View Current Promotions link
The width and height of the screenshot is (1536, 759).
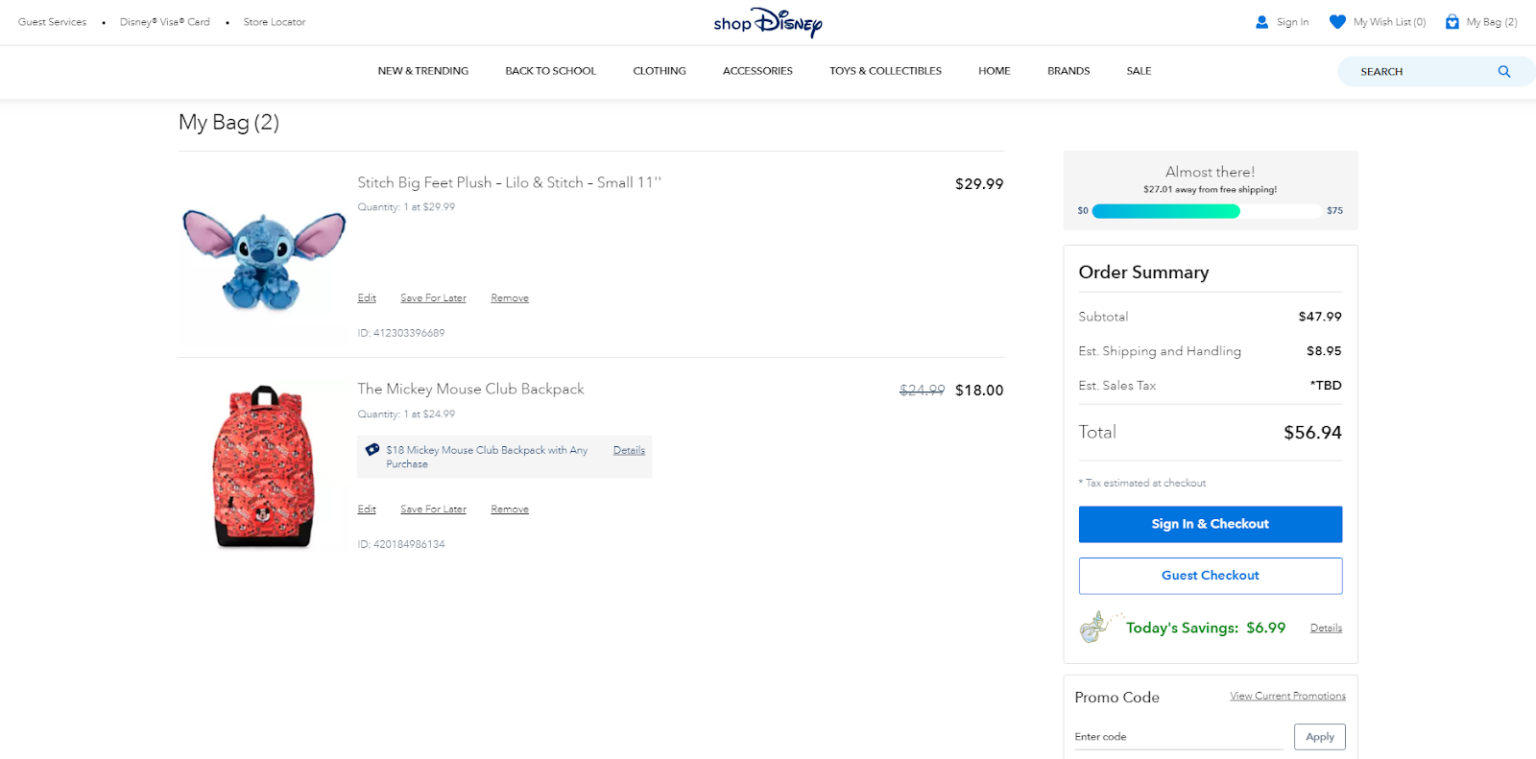[1287, 694]
